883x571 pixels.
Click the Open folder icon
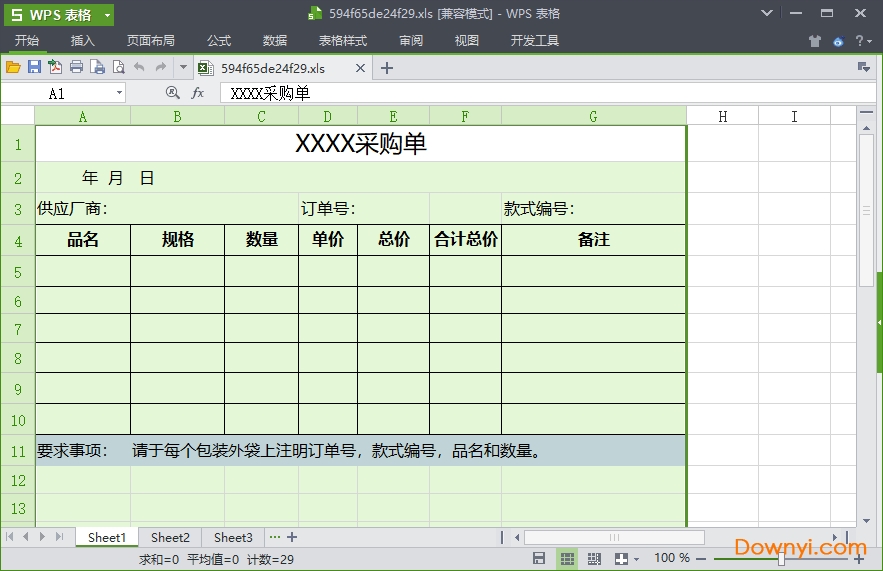click(x=13, y=68)
